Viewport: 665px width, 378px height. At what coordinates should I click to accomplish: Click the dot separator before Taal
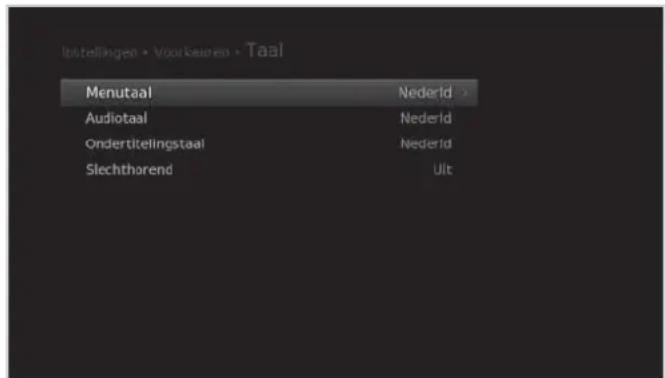click(x=238, y=53)
